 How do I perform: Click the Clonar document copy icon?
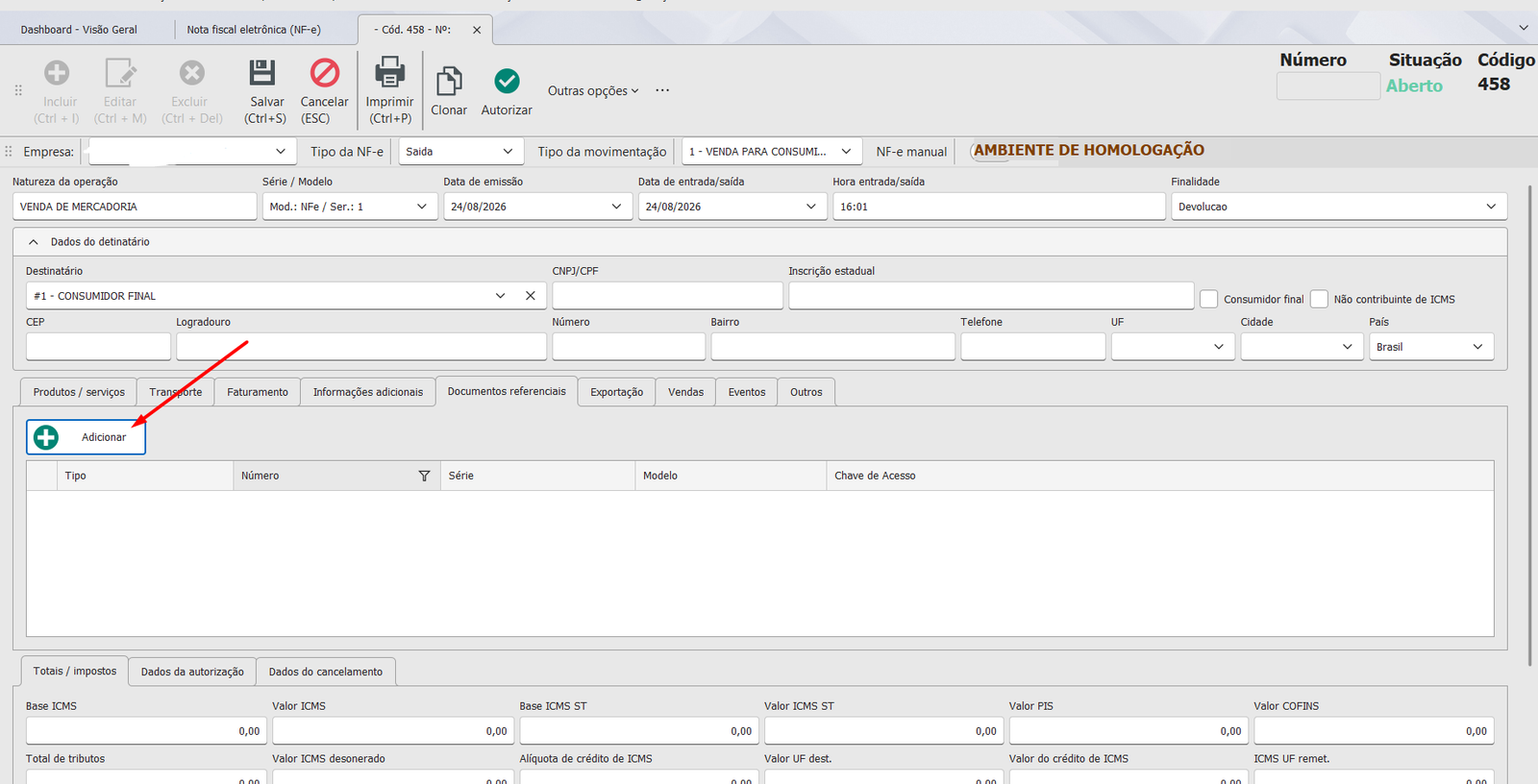(x=449, y=81)
